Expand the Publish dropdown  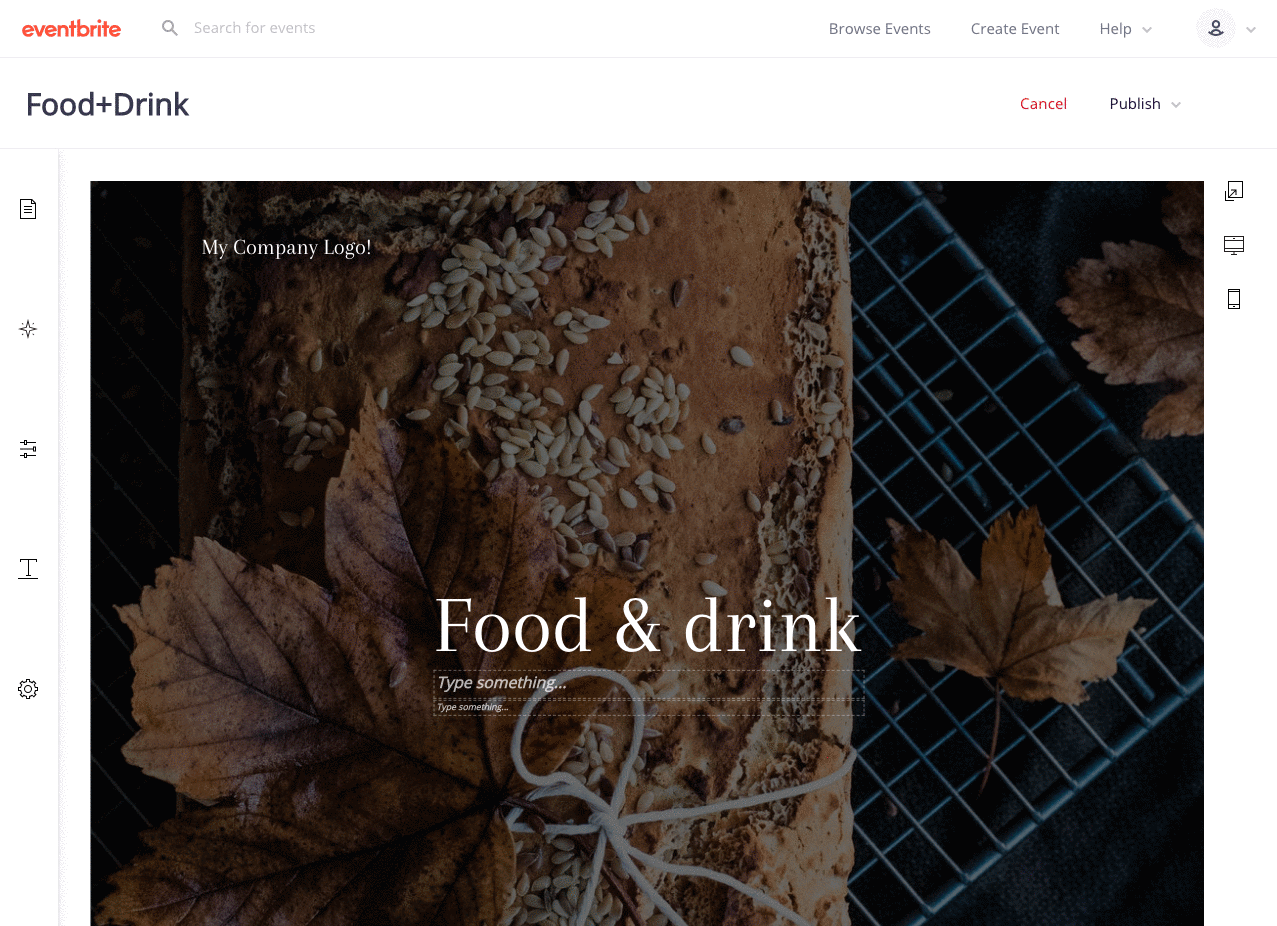click(1145, 104)
